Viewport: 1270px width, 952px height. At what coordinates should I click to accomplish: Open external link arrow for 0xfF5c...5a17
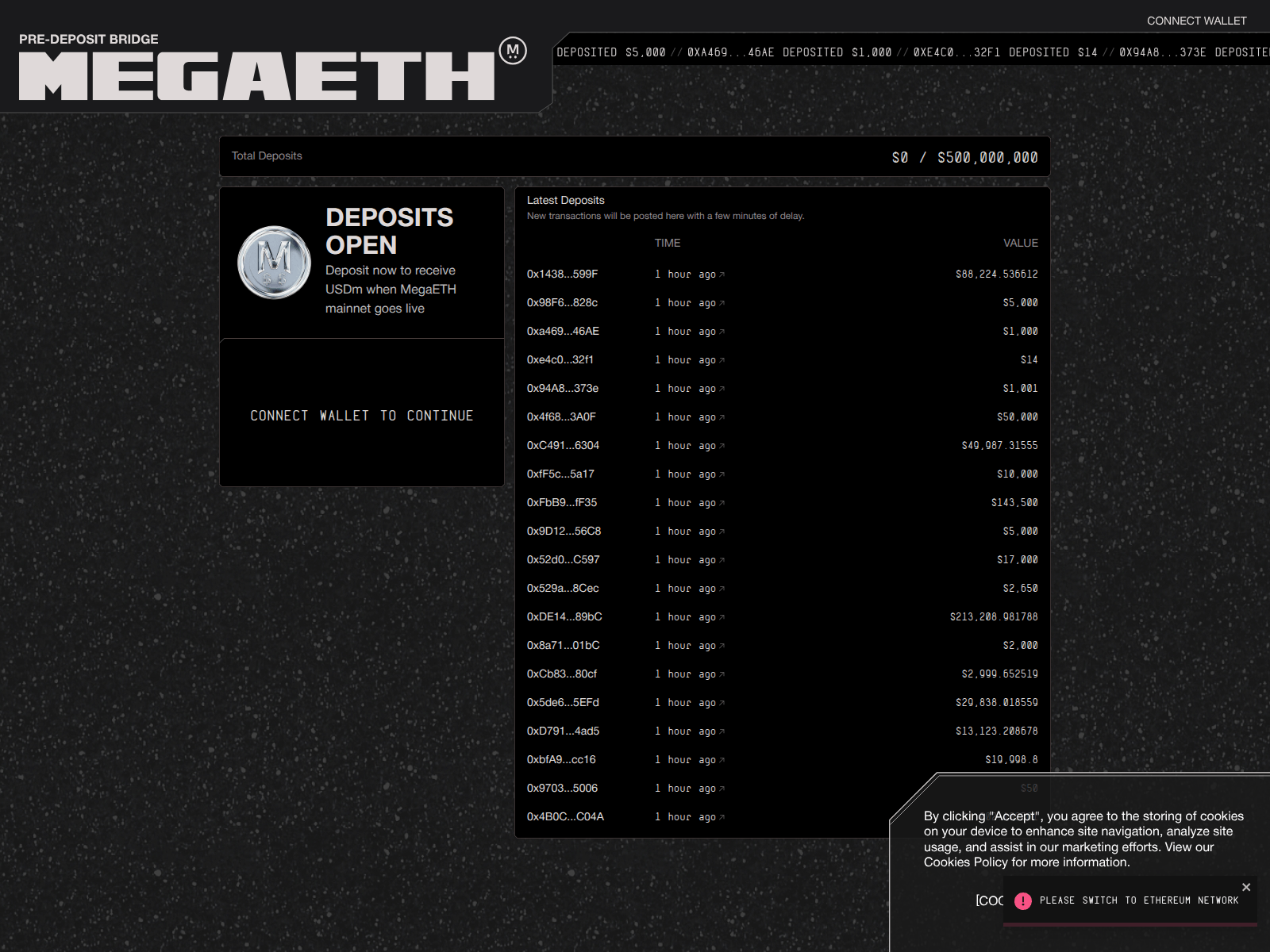[x=722, y=474]
